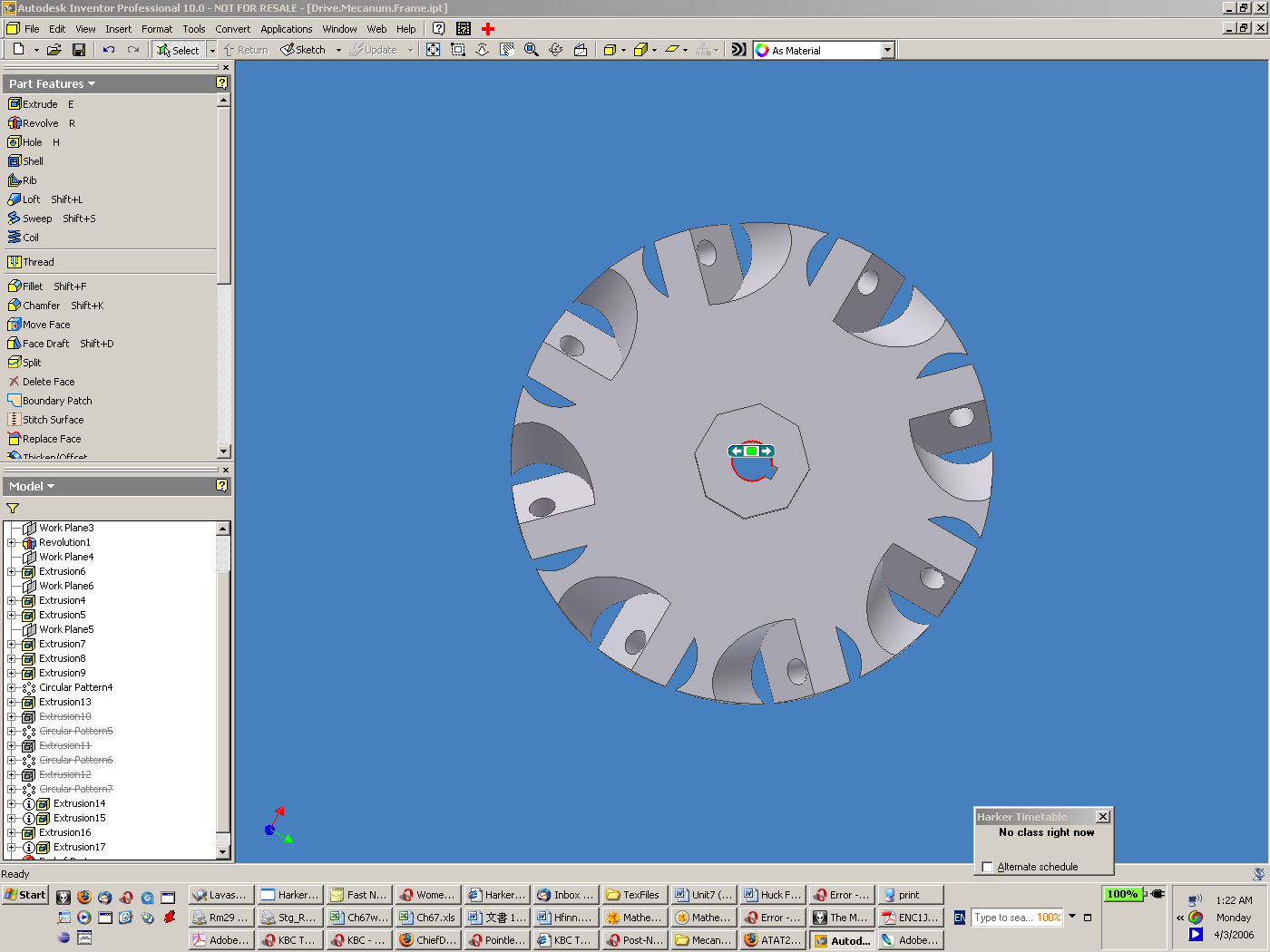Enable the Alternate schedule checkbox

987,867
